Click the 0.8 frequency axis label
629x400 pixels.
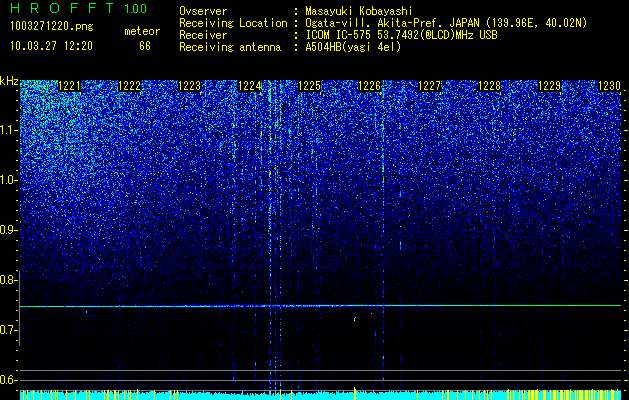(x=8, y=280)
